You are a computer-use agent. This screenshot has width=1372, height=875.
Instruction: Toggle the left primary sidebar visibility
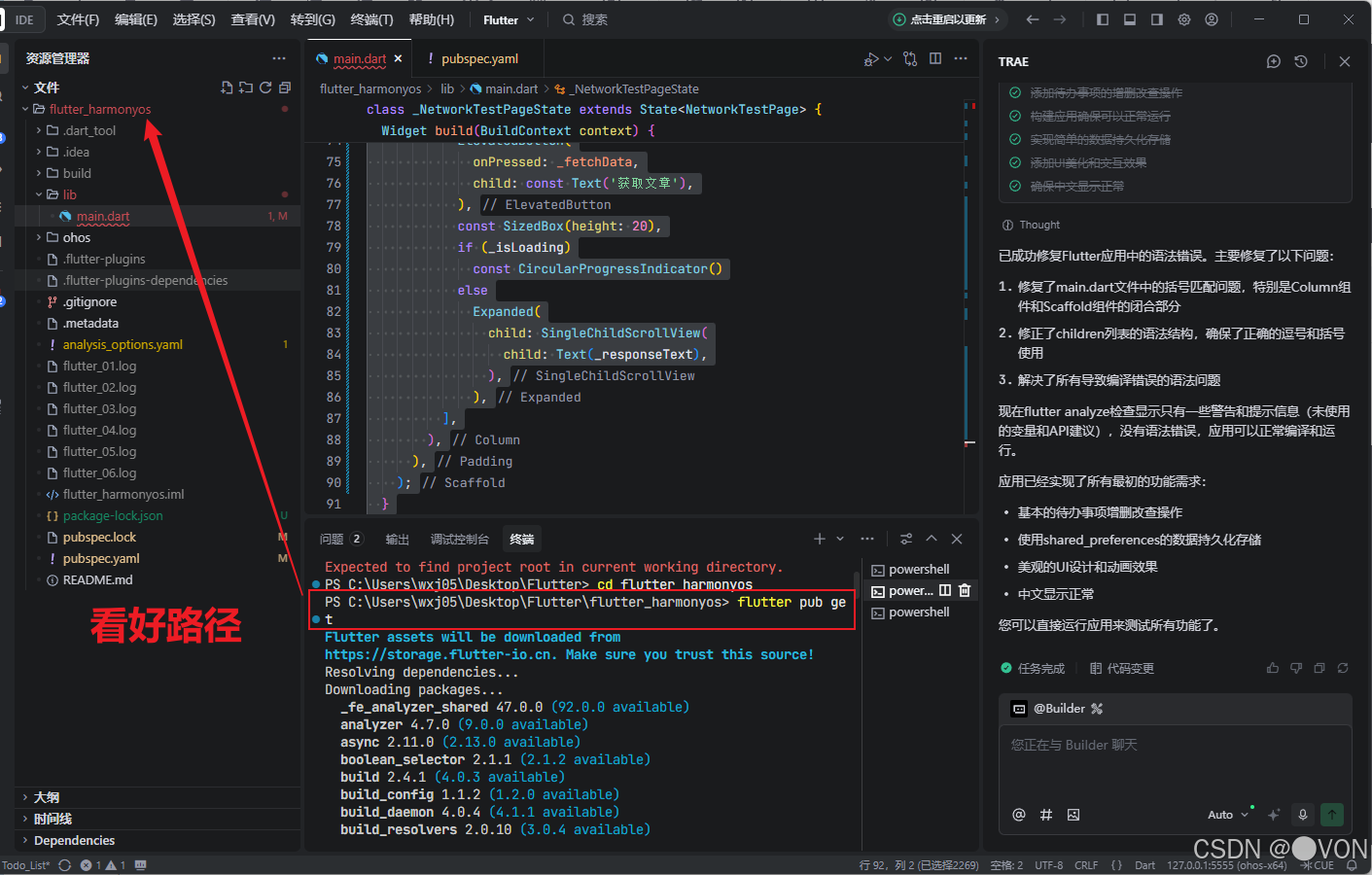pyautogui.click(x=1103, y=19)
